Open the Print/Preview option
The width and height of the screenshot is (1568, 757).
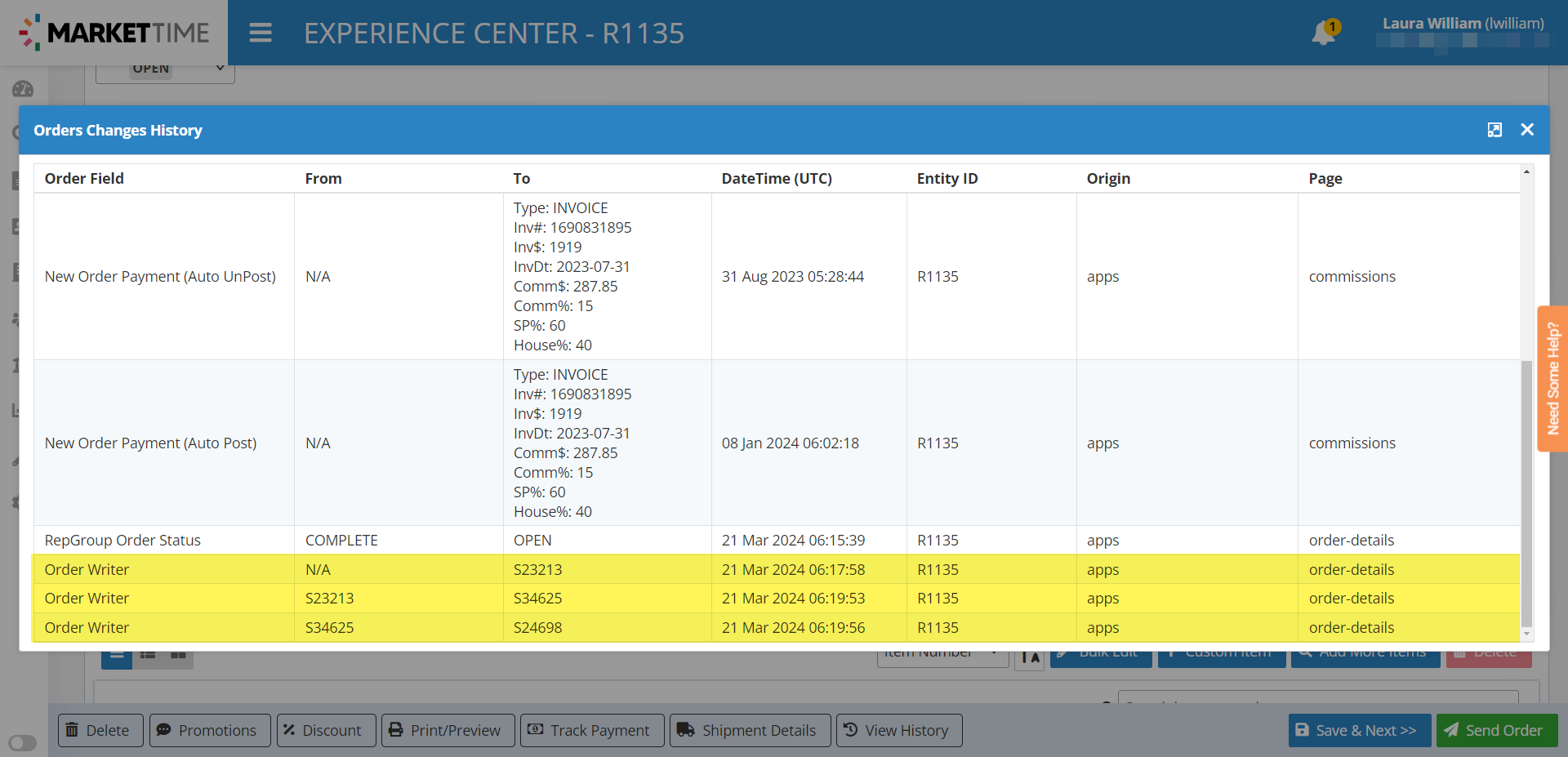click(447, 730)
